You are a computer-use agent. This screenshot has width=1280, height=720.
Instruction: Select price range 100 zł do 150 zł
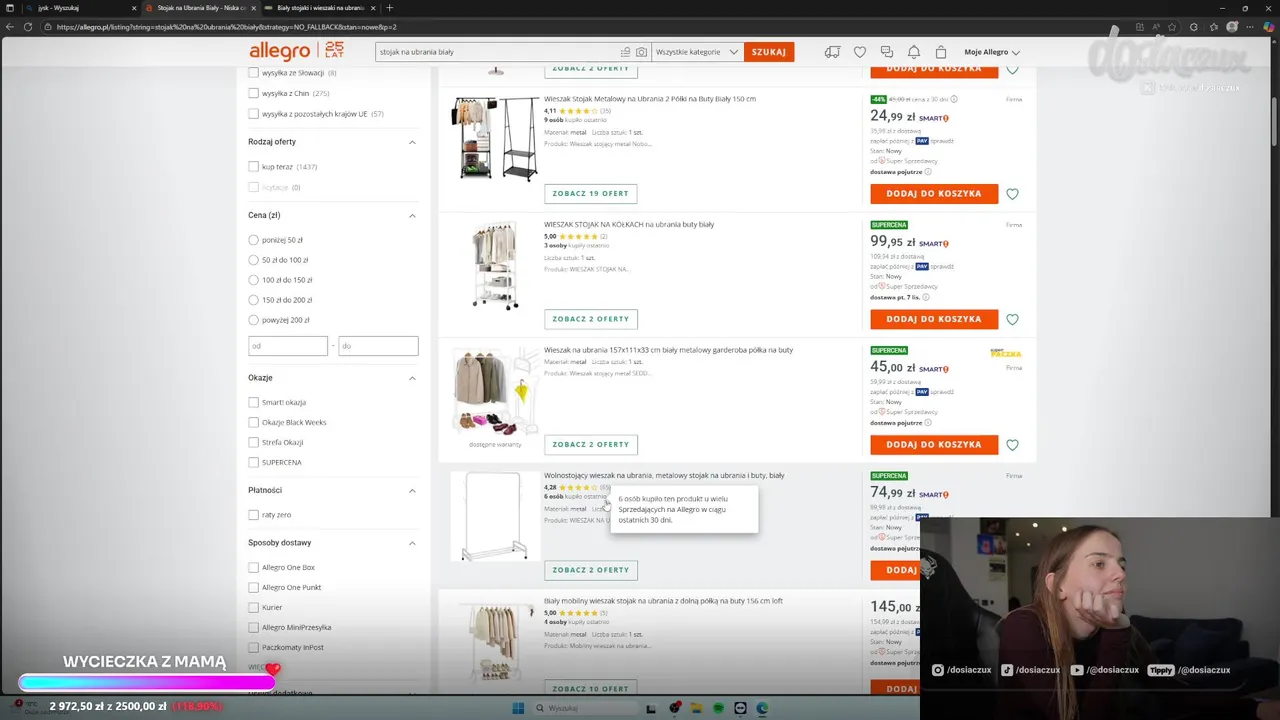[x=253, y=280]
